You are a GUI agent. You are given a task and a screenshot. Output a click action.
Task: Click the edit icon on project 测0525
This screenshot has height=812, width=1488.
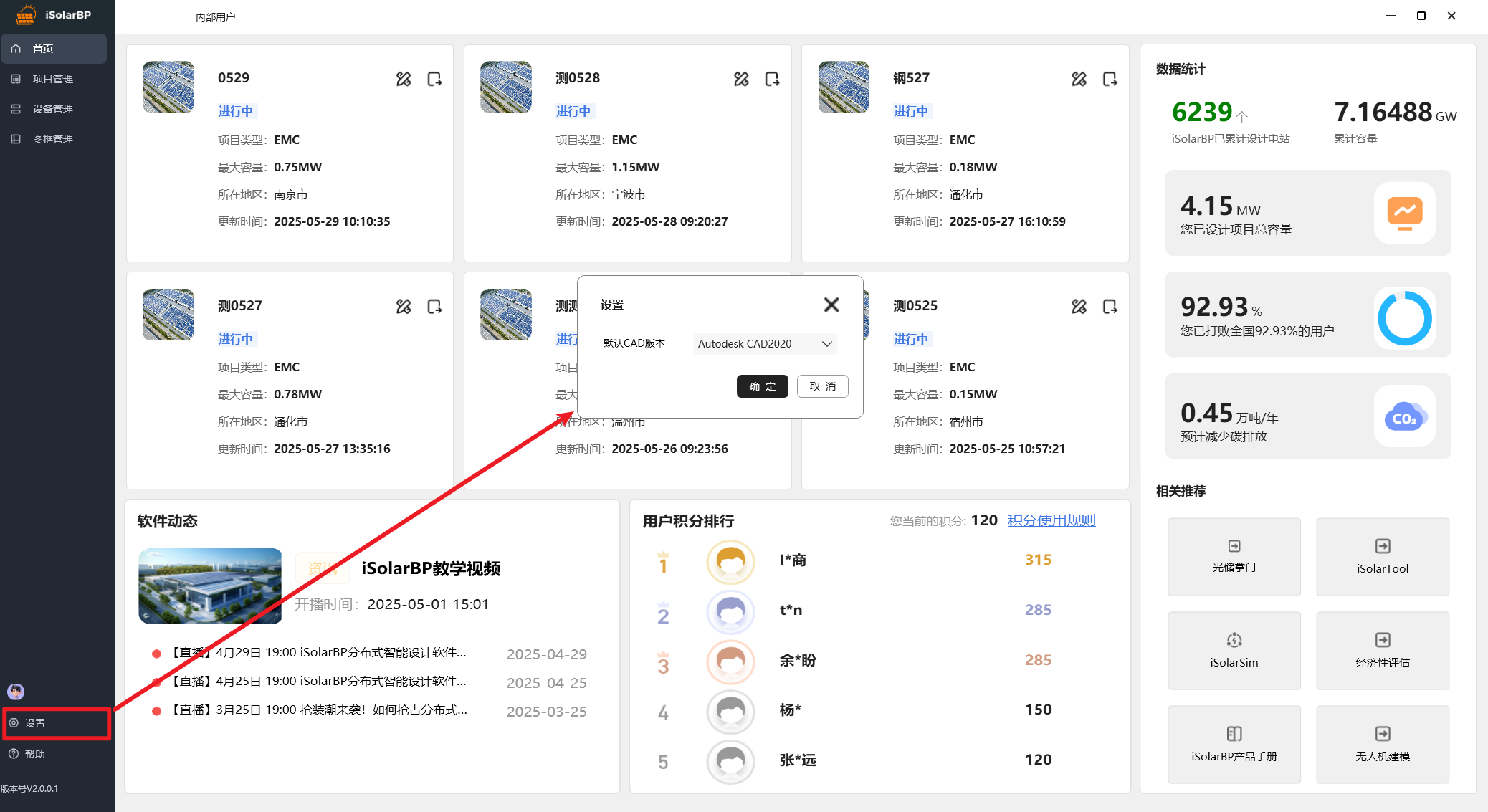[x=1079, y=307]
